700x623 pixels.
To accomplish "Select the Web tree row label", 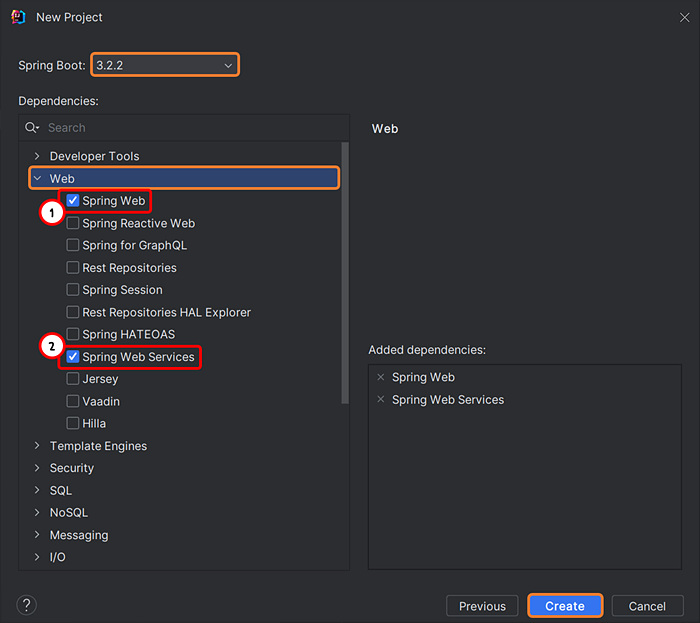I will 62,179.
